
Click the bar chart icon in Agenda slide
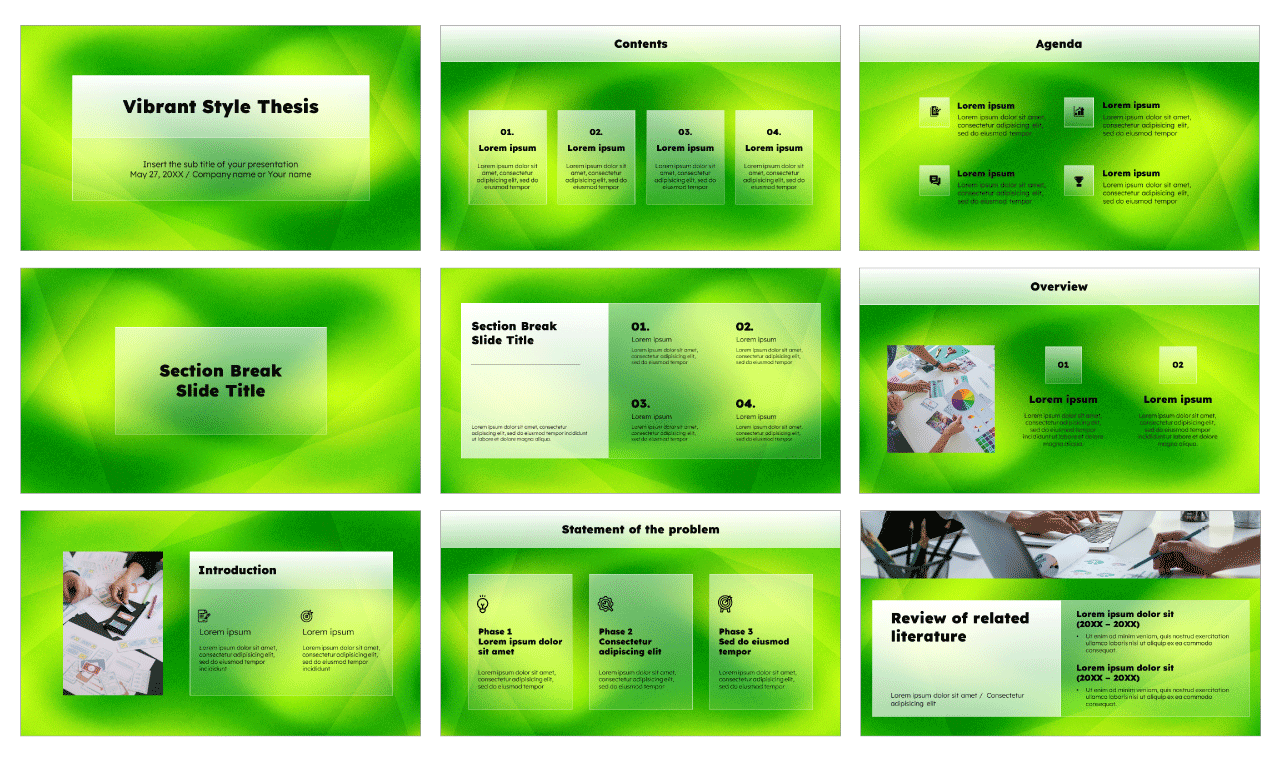(x=1079, y=112)
